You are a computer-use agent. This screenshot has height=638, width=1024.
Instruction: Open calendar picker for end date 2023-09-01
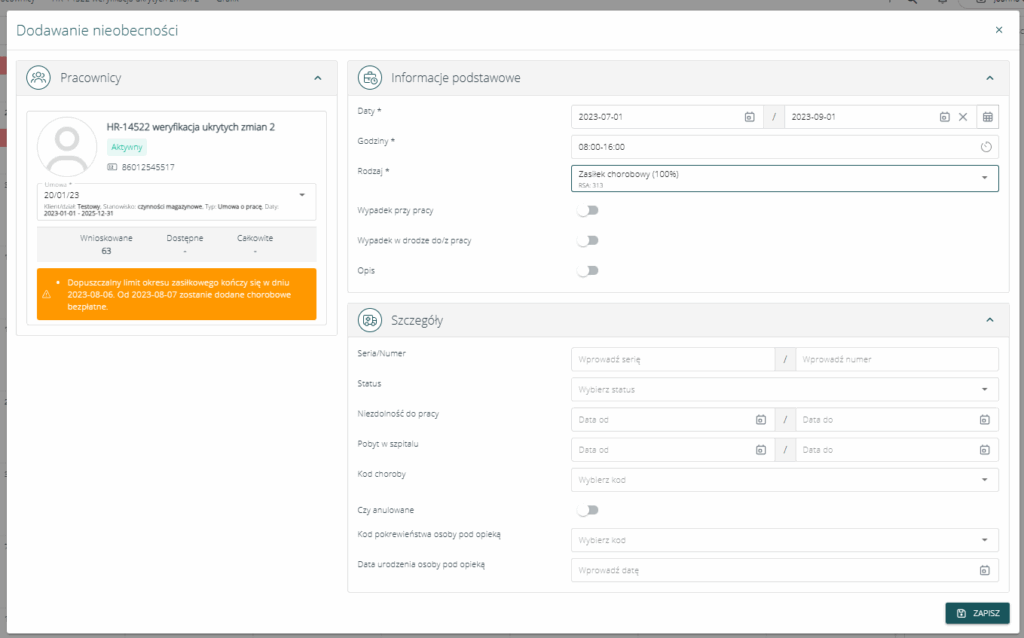(944, 117)
